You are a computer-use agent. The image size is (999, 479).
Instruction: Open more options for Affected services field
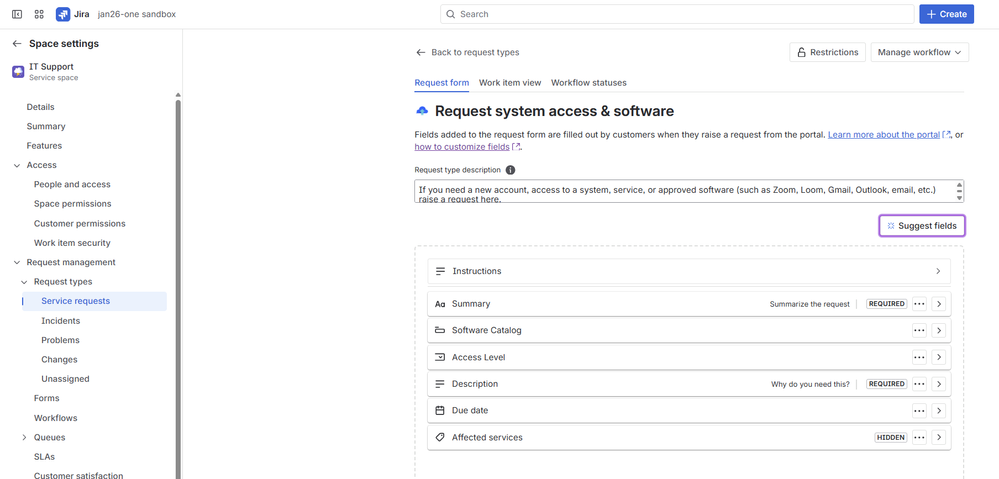coord(919,438)
